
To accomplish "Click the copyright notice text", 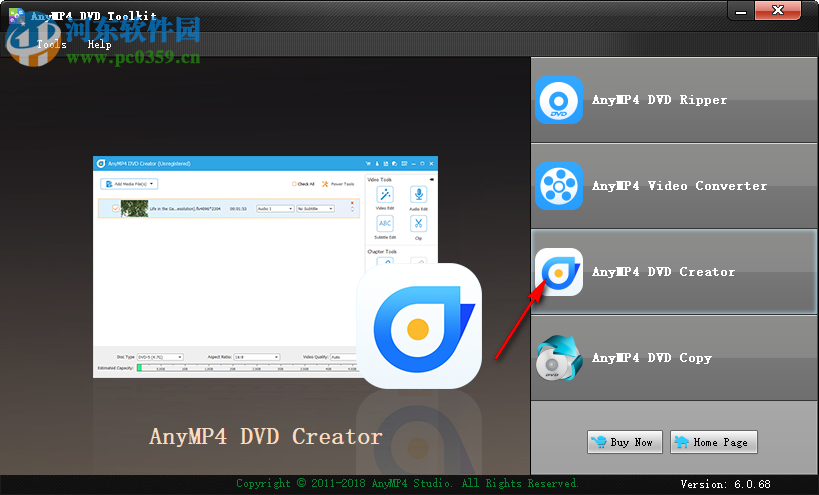I will click(x=407, y=484).
